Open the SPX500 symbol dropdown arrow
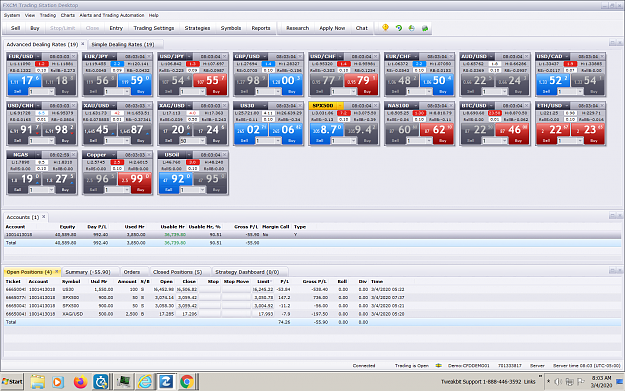625x391 pixels. [340, 106]
